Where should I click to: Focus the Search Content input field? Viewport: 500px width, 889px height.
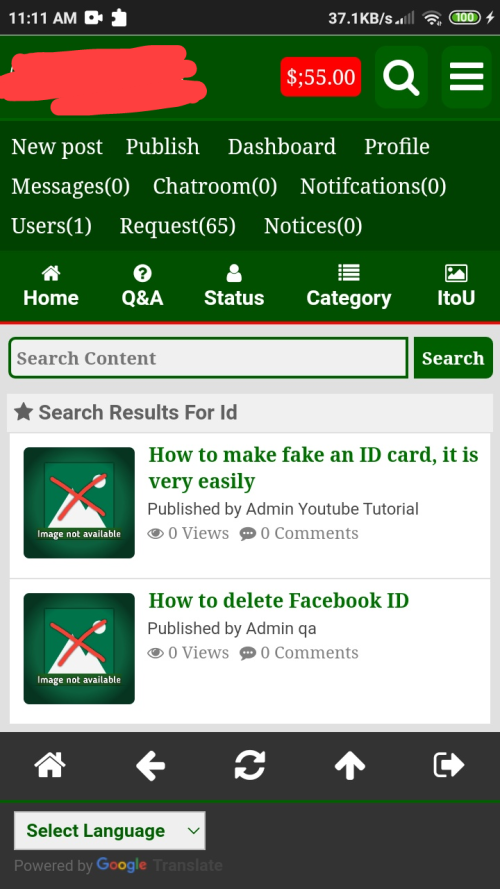coord(208,358)
